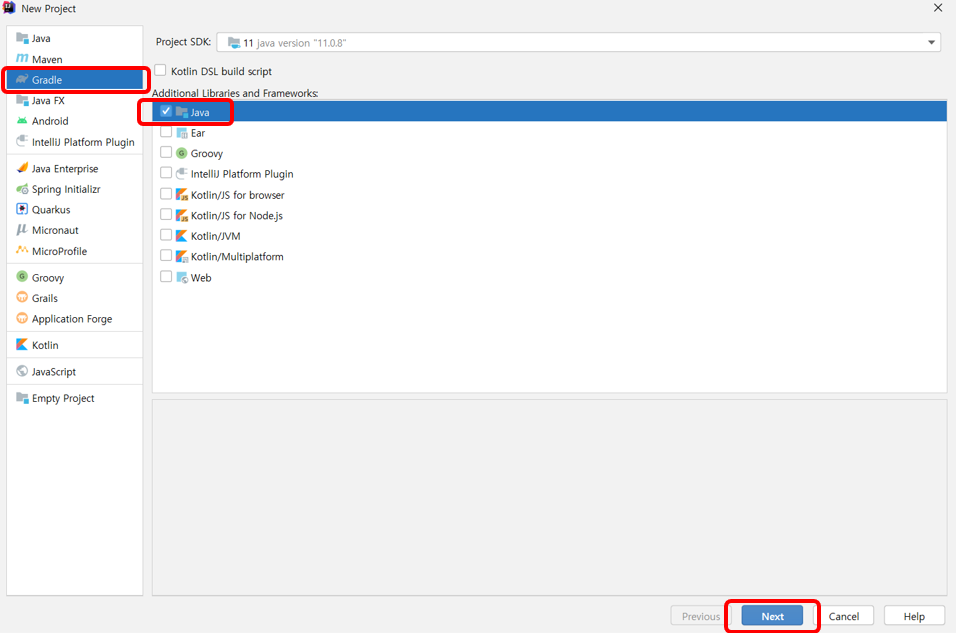956x633 pixels.
Task: Check the Kotlin/Multiplatform checkbox
Action: coord(166,256)
